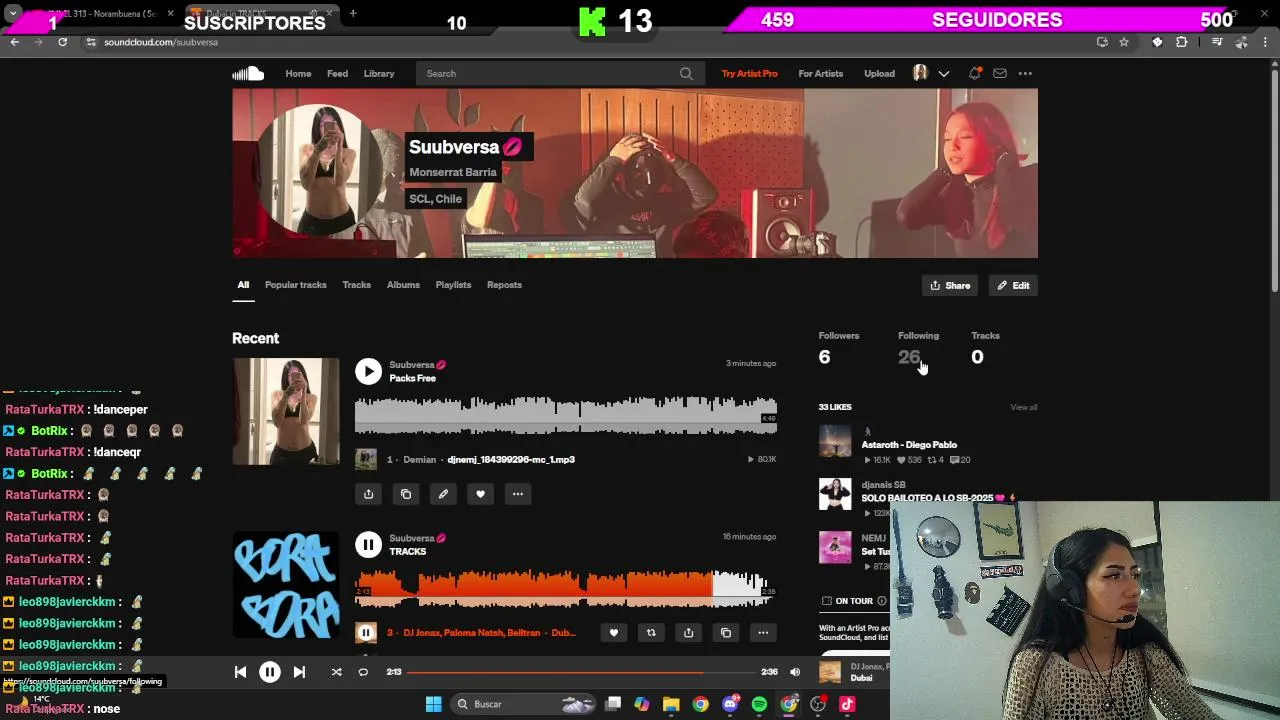Viewport: 1280px width, 720px height.
Task: Open the BORA BORA TRACKS artwork
Action: [x=286, y=584]
